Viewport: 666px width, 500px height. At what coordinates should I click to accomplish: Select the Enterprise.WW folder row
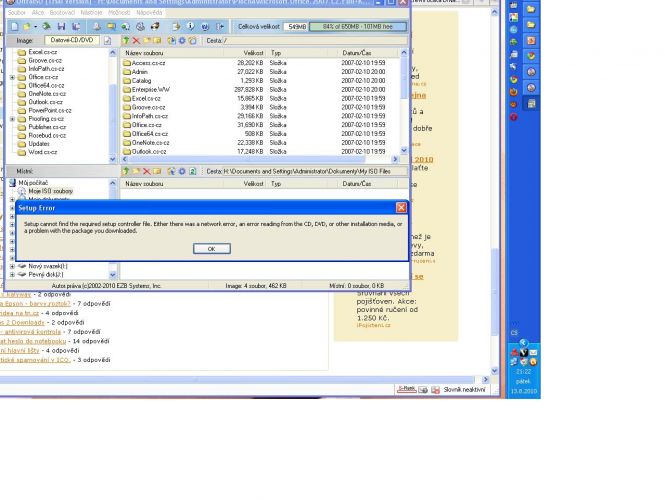pos(259,90)
